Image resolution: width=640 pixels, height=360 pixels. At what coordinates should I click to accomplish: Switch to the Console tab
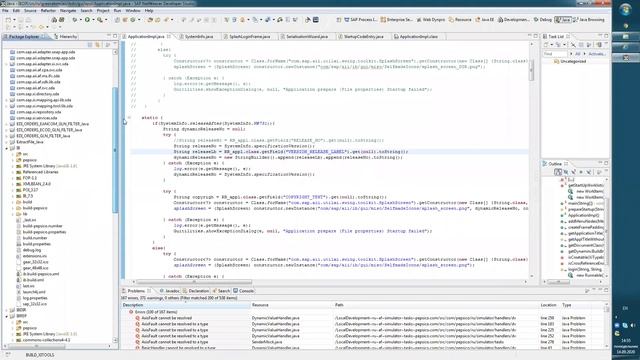click(x=244, y=291)
